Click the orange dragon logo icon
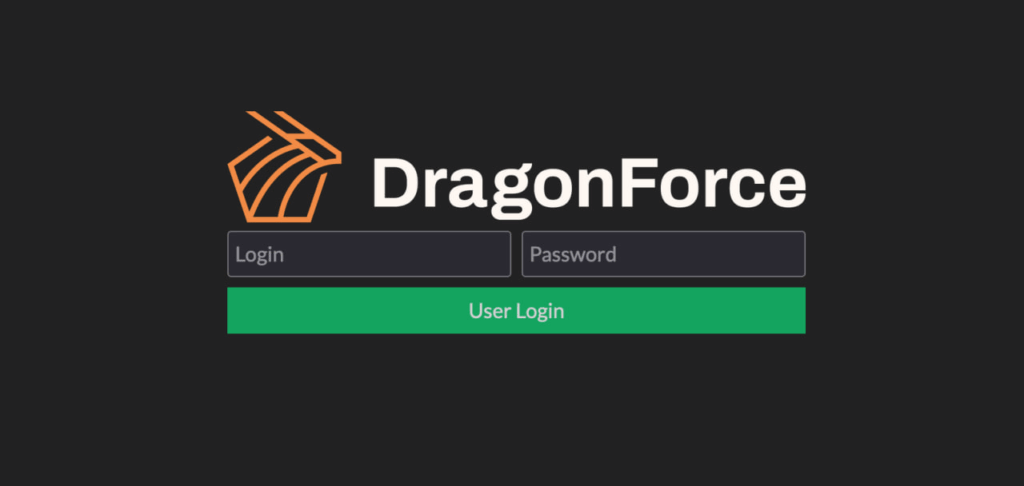The image size is (1024, 486). 284,167
